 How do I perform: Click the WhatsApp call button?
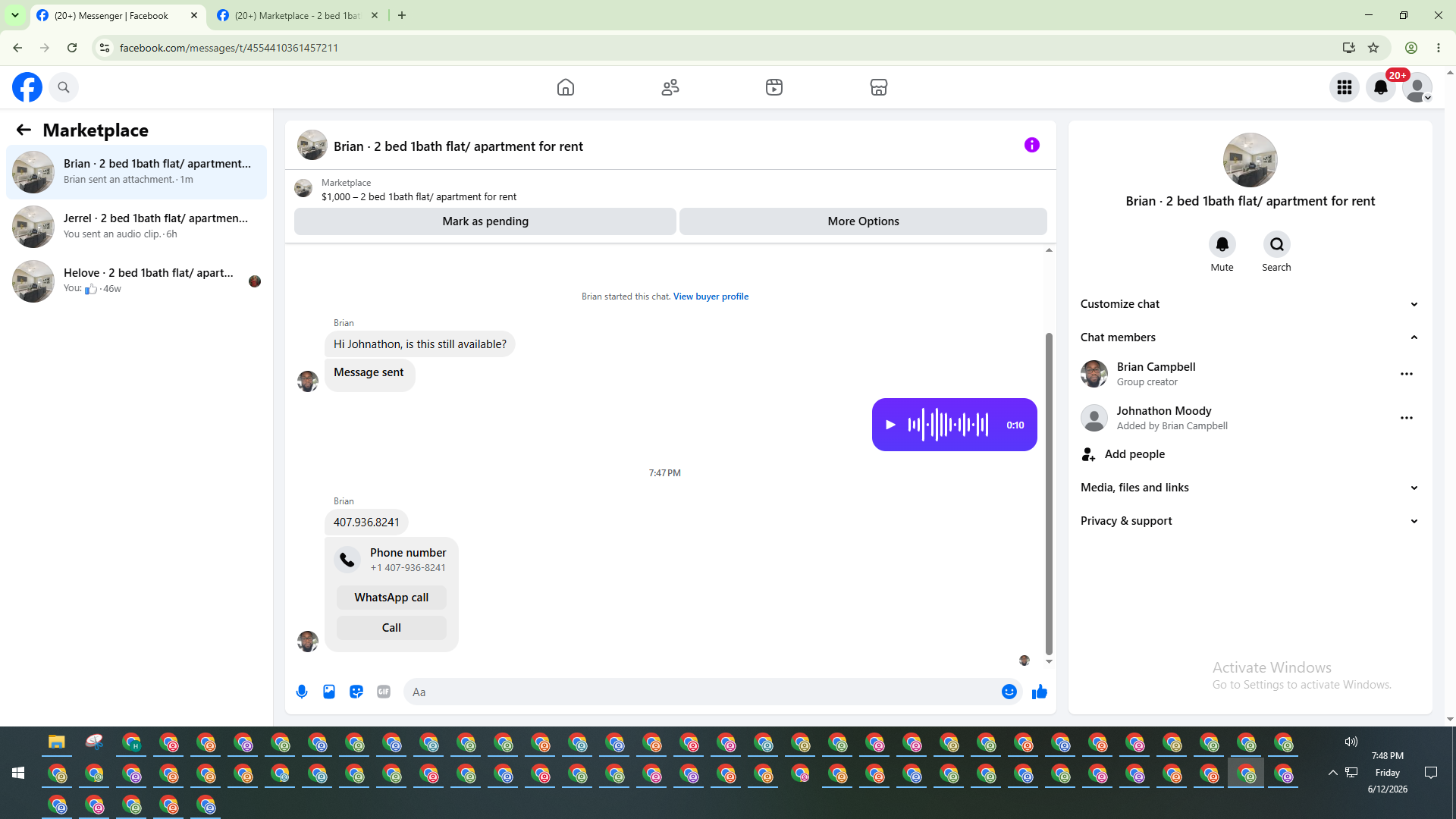point(391,598)
